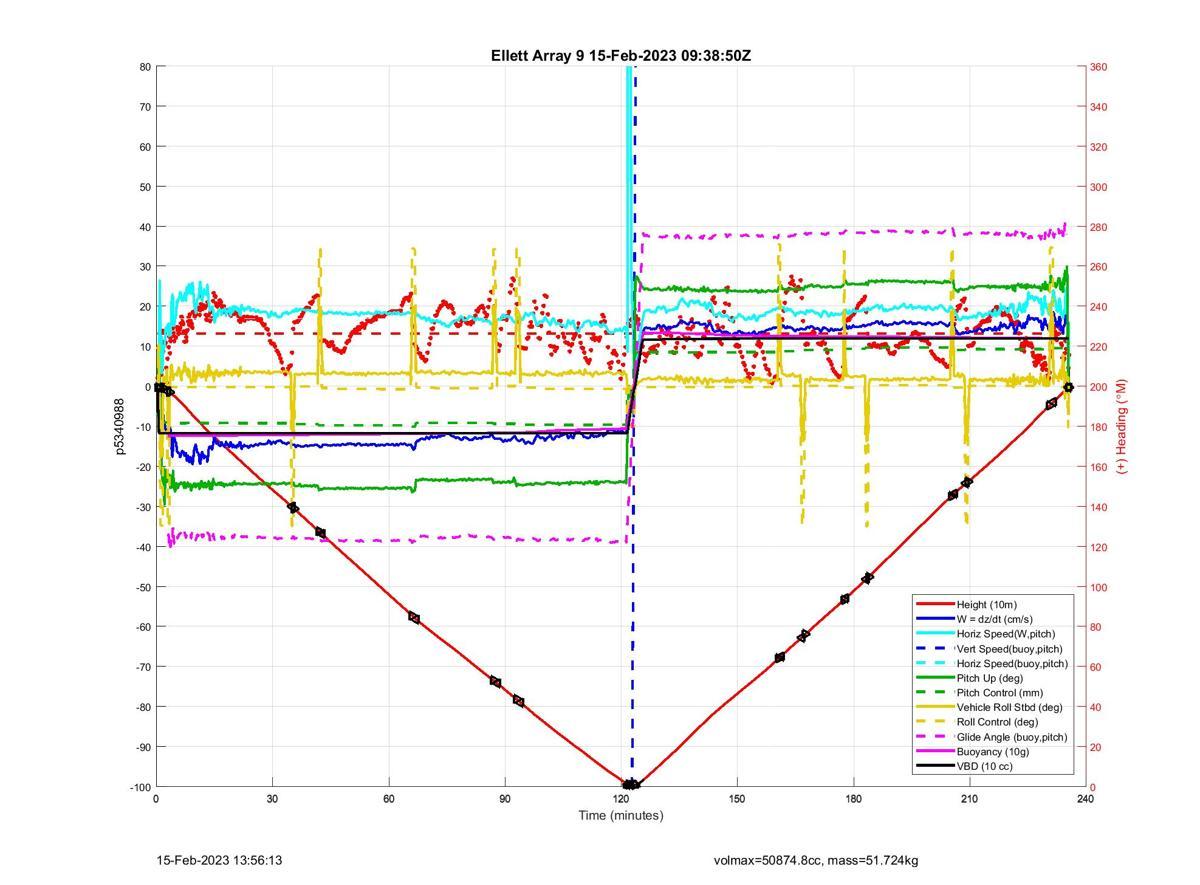Click the volmax=50874.8cc, mass=51.724kg annotation
Image resolution: width=1200 pixels, height=885 pixels.
click(816, 860)
